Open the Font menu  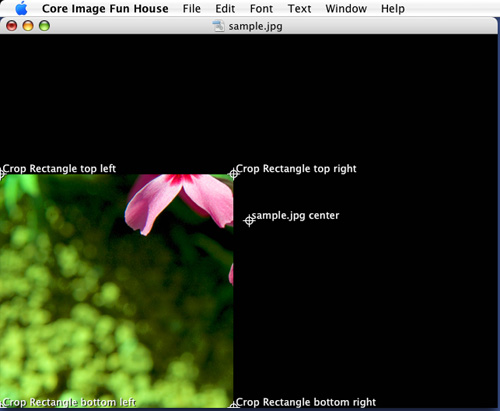tap(261, 9)
